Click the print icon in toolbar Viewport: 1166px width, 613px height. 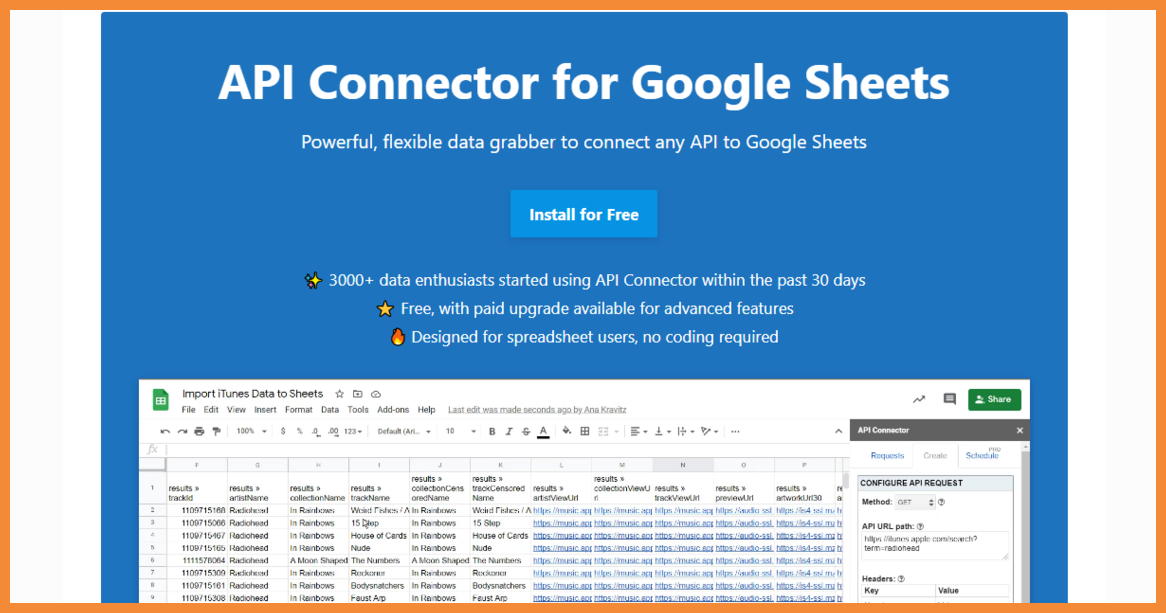(x=199, y=431)
